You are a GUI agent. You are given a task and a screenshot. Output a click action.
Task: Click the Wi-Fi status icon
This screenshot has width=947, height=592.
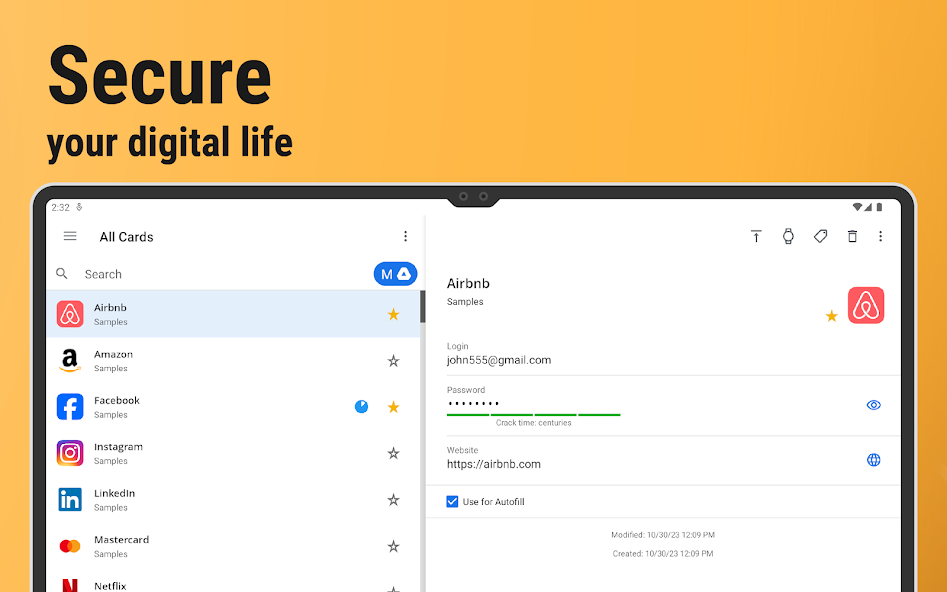point(857,207)
